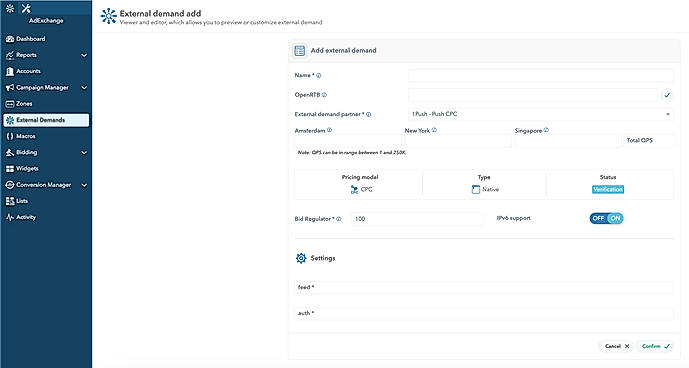
Task: Click the Macros braces icon
Action: click(x=10, y=136)
